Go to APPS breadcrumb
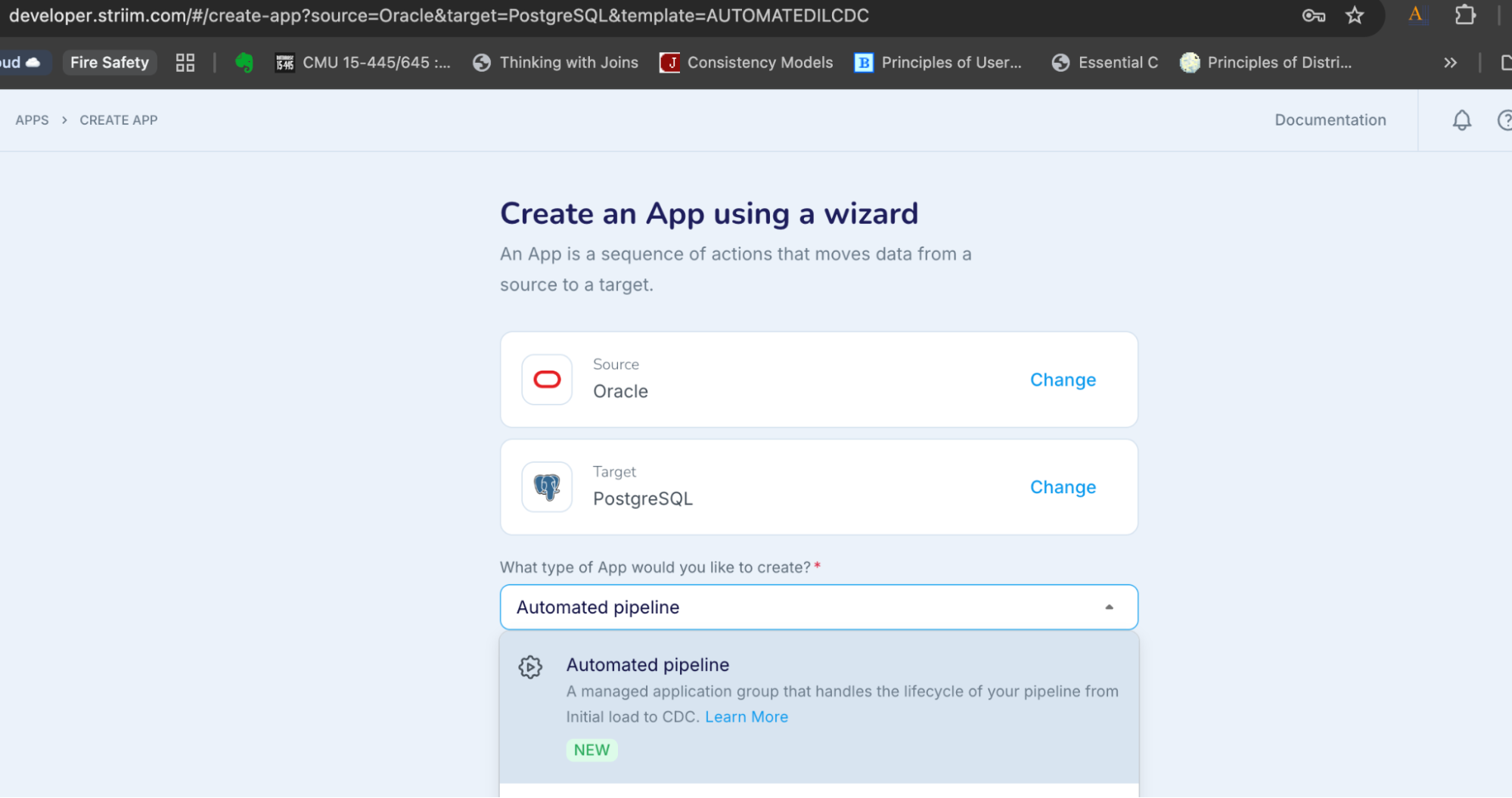Screen dimensions: 1512x798 (32, 120)
